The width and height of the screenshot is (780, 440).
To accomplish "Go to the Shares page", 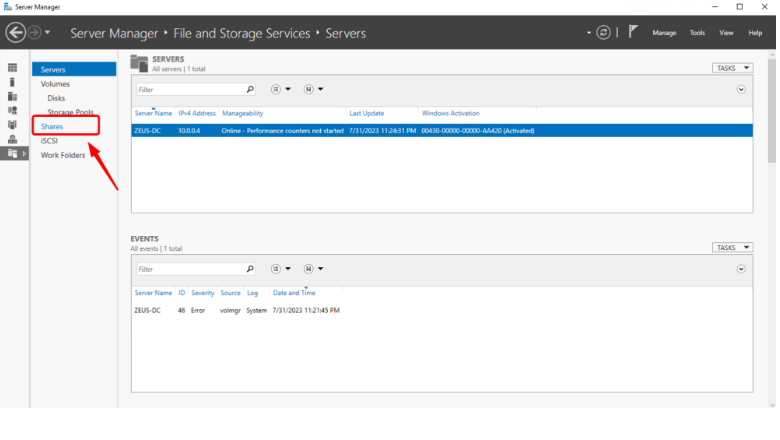I will click(52, 127).
